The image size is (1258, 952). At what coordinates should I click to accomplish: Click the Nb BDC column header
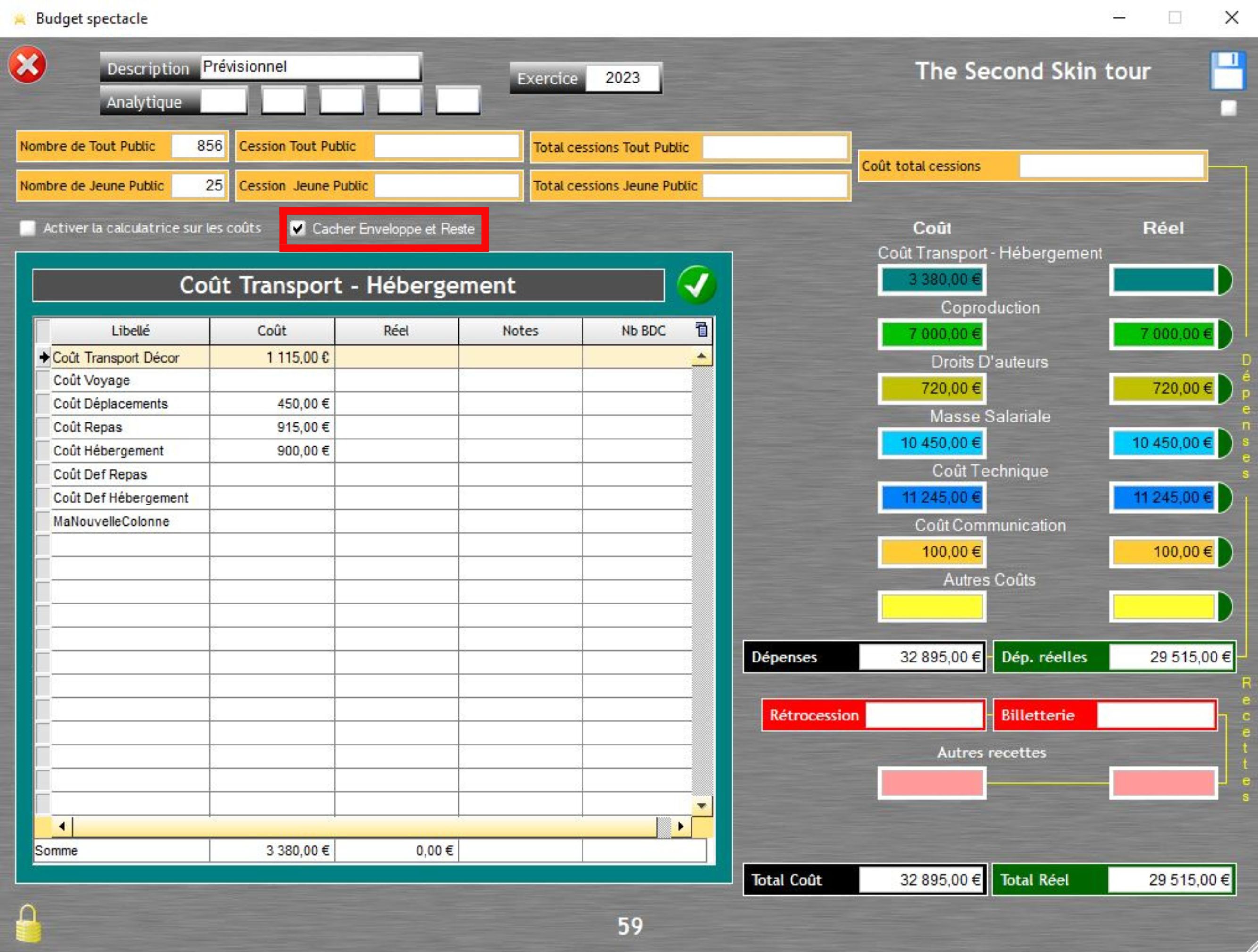point(642,331)
